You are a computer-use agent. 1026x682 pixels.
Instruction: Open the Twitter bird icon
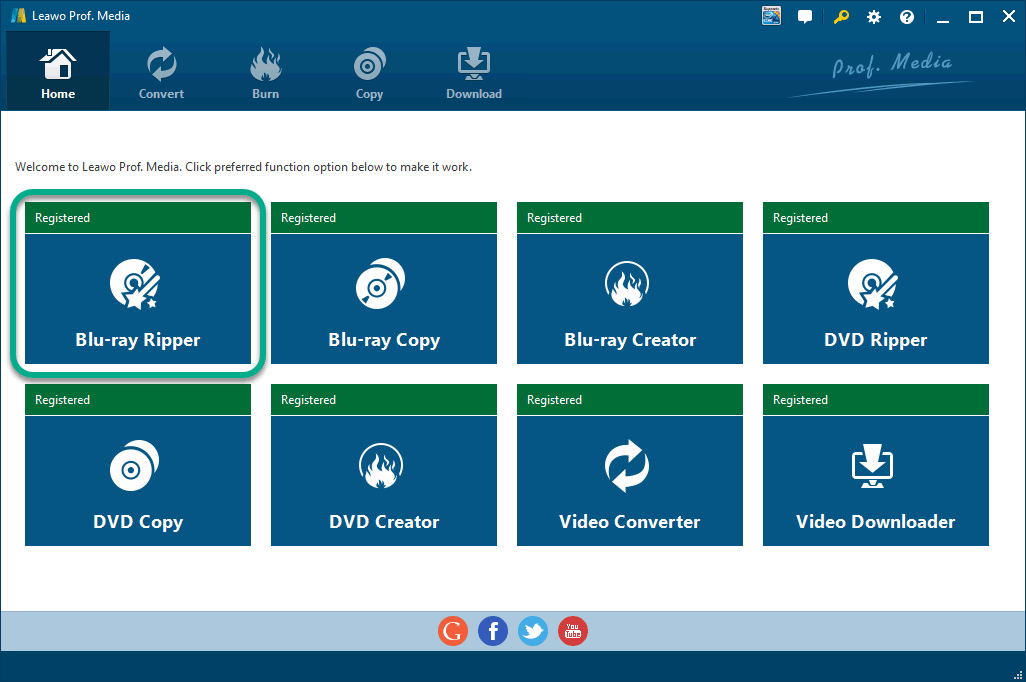pos(533,631)
